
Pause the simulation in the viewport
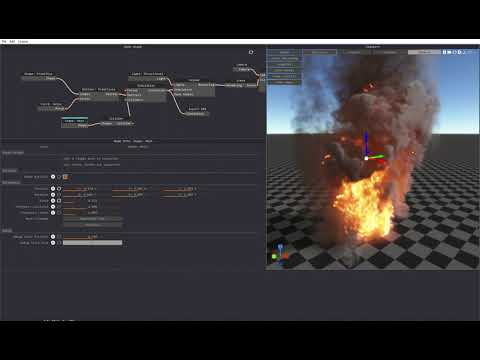[x=444, y=52]
